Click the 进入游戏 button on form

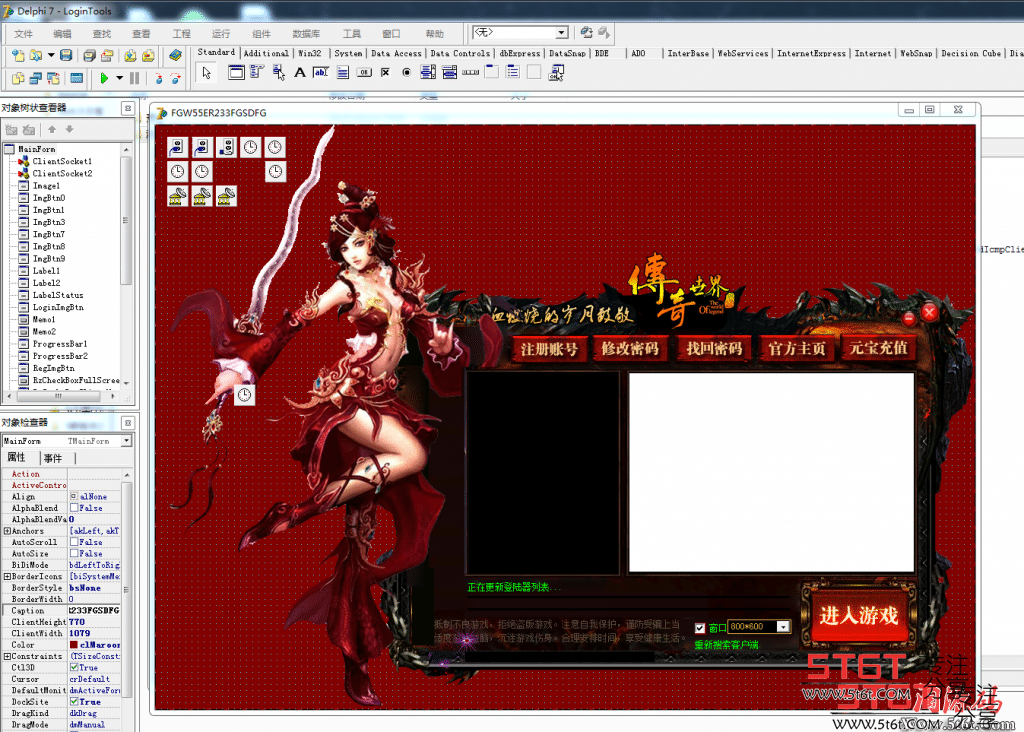[x=858, y=616]
